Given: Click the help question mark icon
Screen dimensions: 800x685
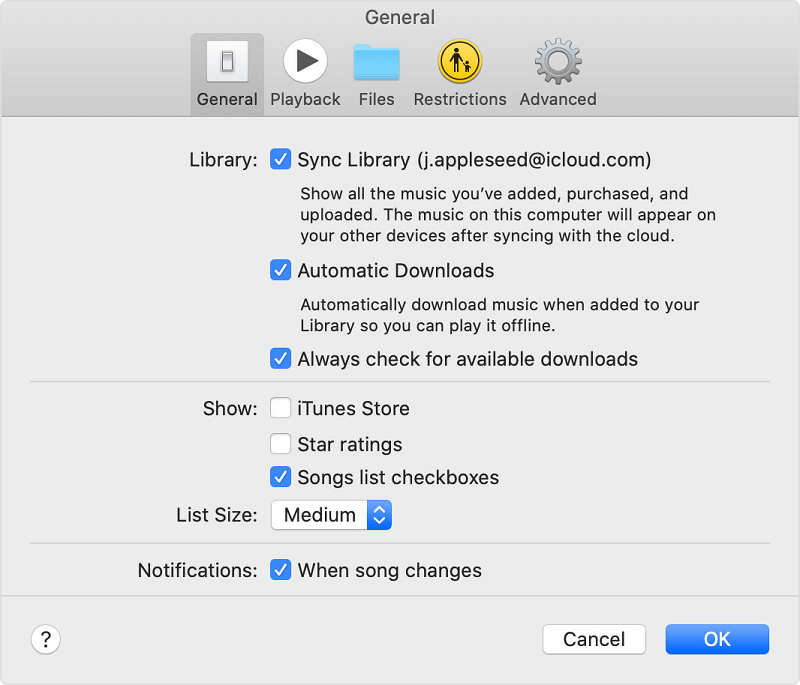Looking at the screenshot, I should (x=46, y=639).
